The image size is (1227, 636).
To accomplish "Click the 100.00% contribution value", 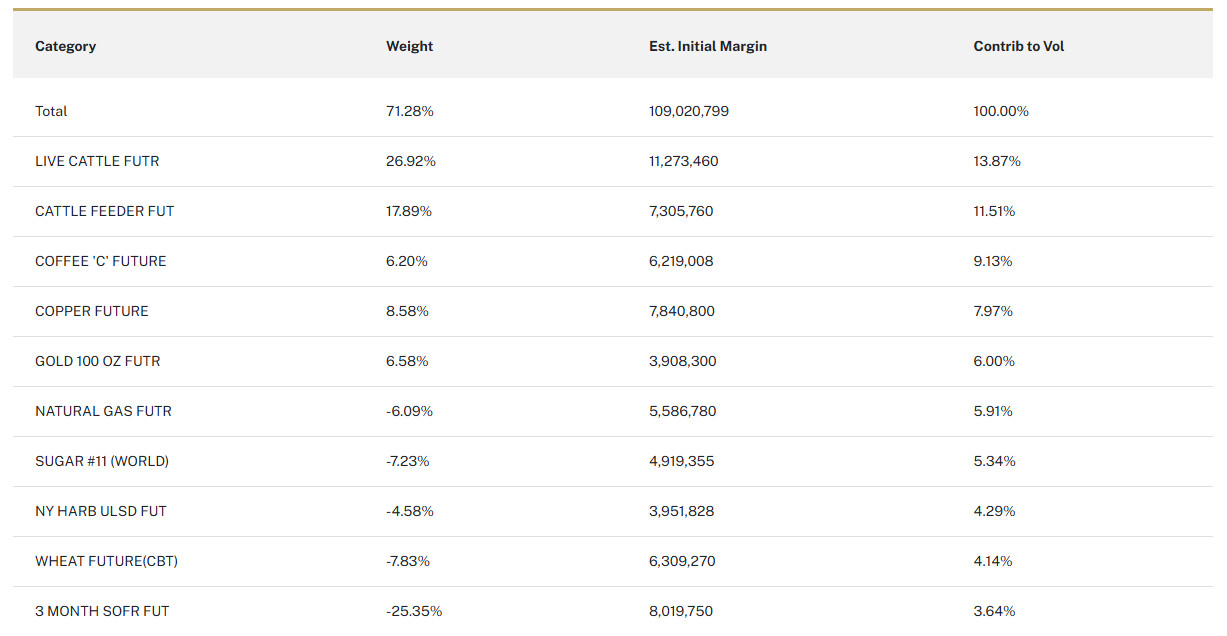I will tap(1000, 111).
